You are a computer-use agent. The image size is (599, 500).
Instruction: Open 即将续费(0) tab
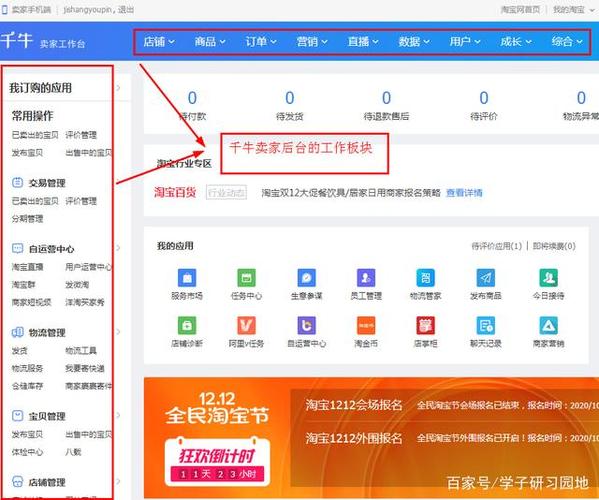click(554, 246)
